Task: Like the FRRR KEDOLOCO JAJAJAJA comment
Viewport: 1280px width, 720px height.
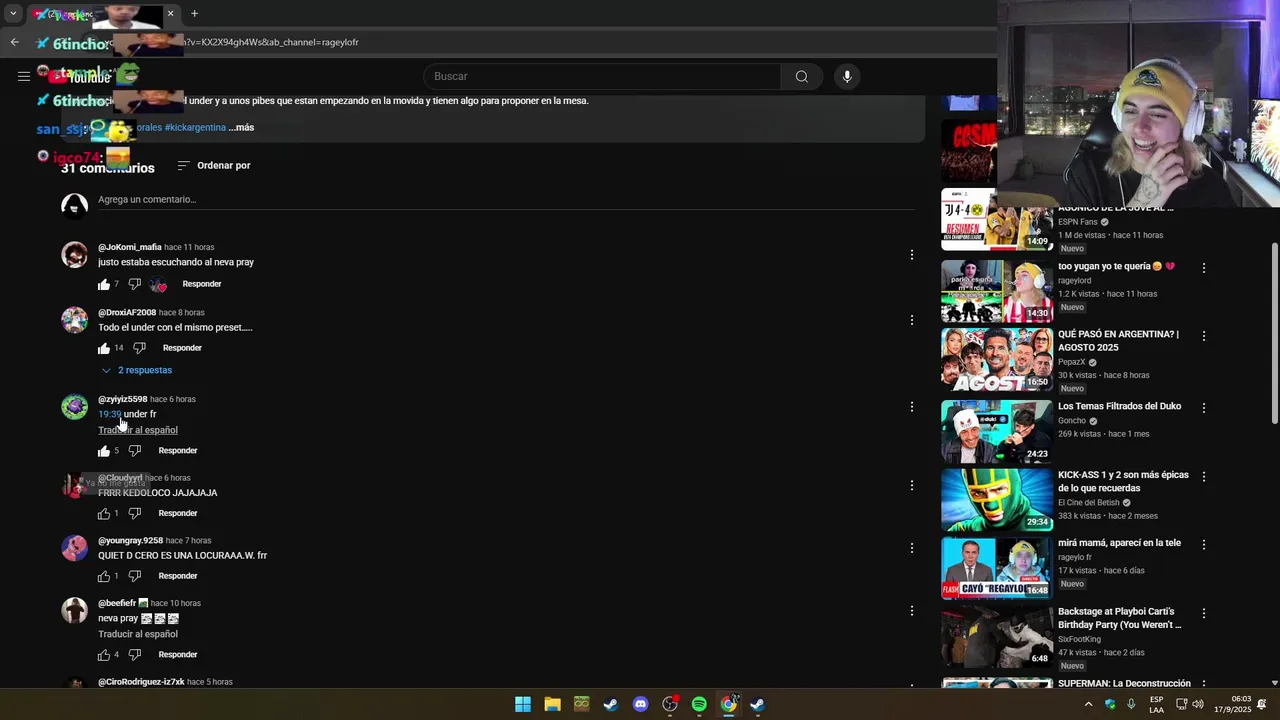Action: [104, 514]
